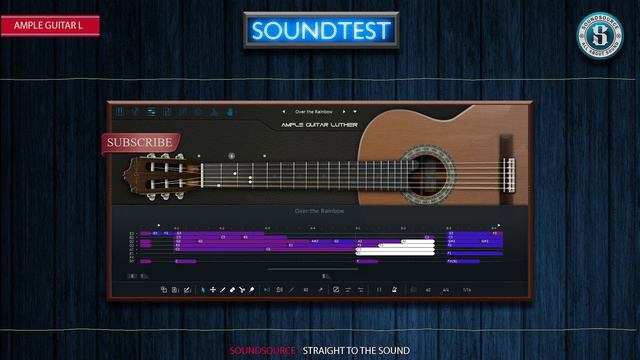Toggle the blue snap icon in editor toolbar
Screen dimensions: 640x360
coord(267,289)
